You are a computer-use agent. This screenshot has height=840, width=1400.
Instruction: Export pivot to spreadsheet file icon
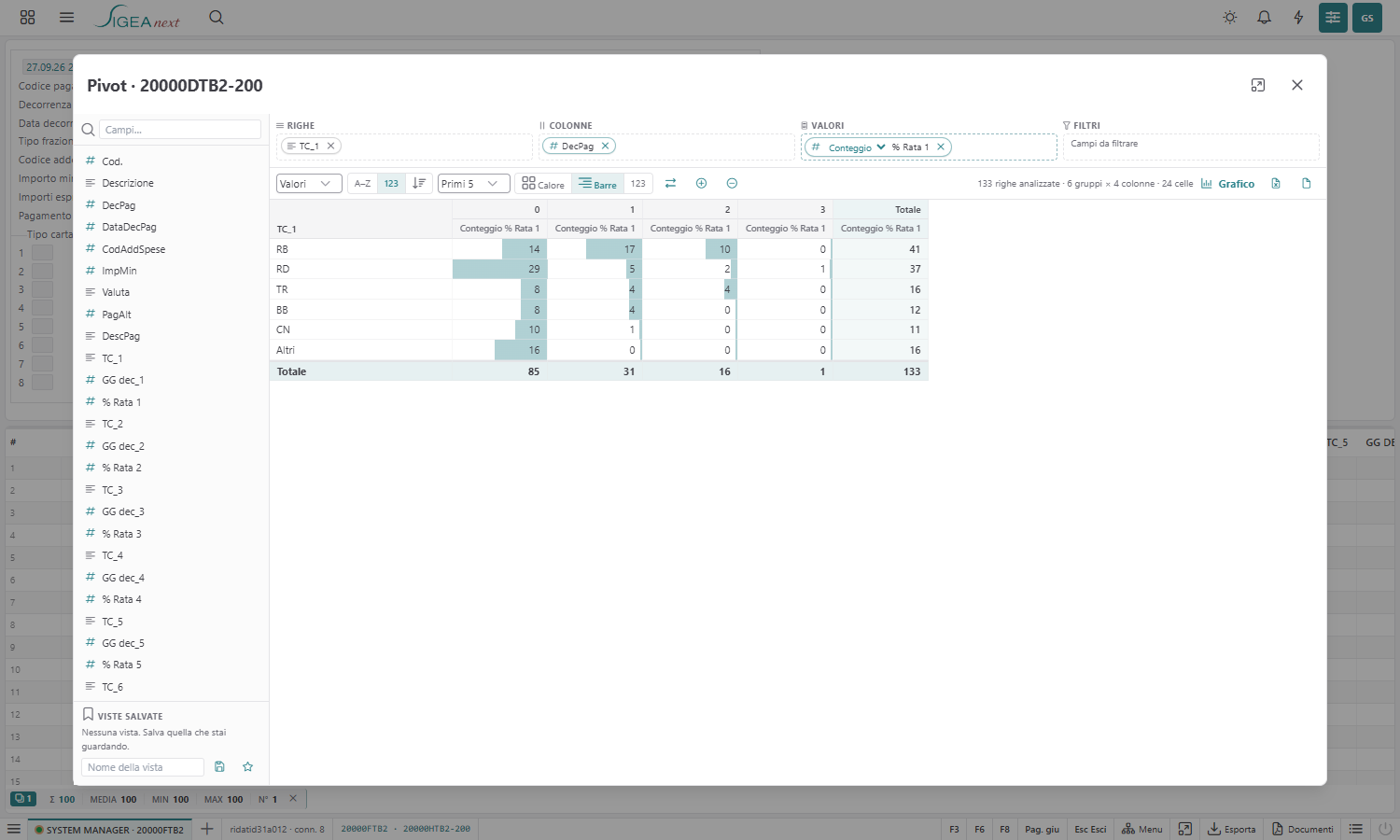(x=1276, y=183)
